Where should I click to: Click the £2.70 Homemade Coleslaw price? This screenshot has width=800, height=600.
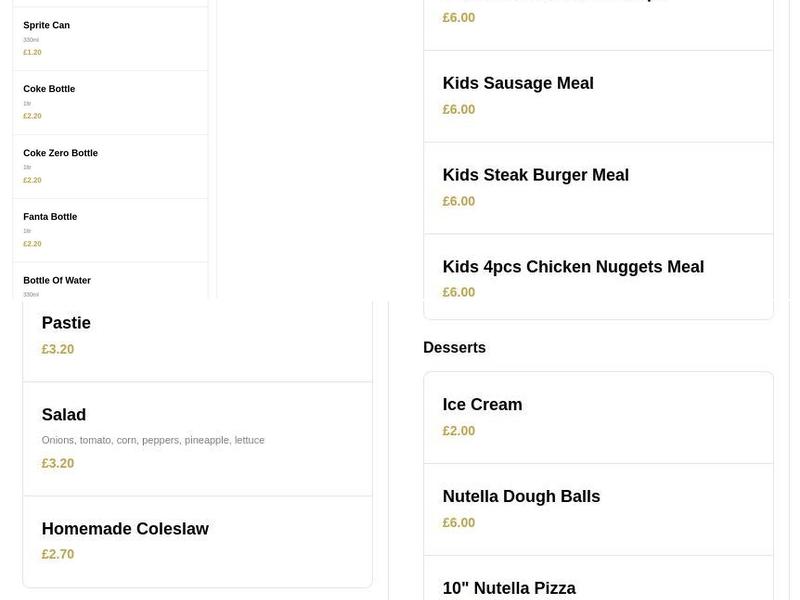57,553
